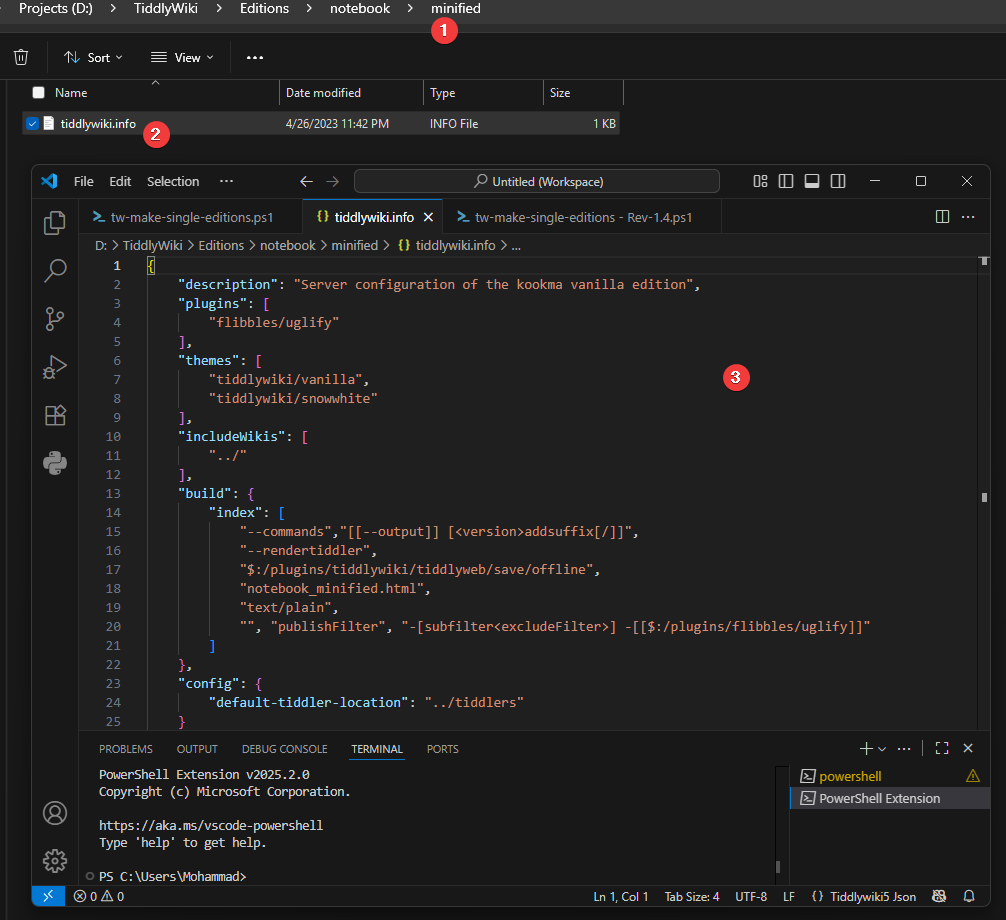Image resolution: width=1006 pixels, height=920 pixels.
Task: Open File Explorer See more options menu
Action: pos(255,57)
